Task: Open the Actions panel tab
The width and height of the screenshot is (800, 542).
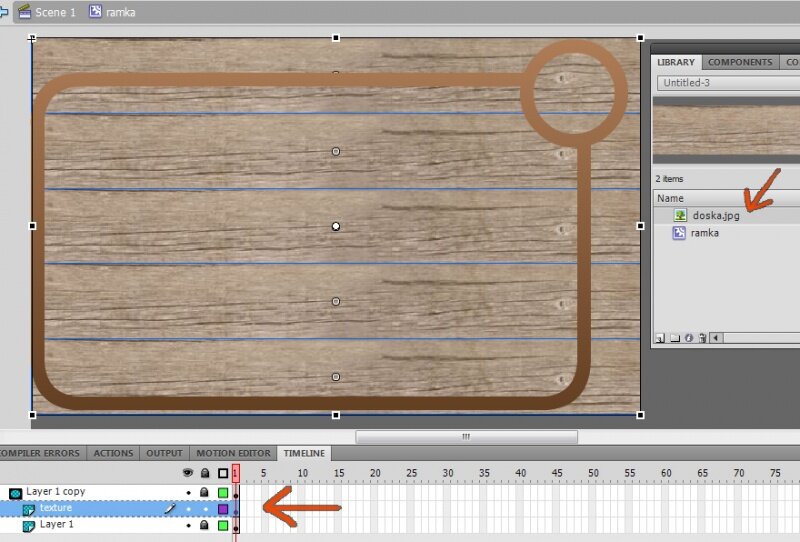Action: (x=113, y=453)
